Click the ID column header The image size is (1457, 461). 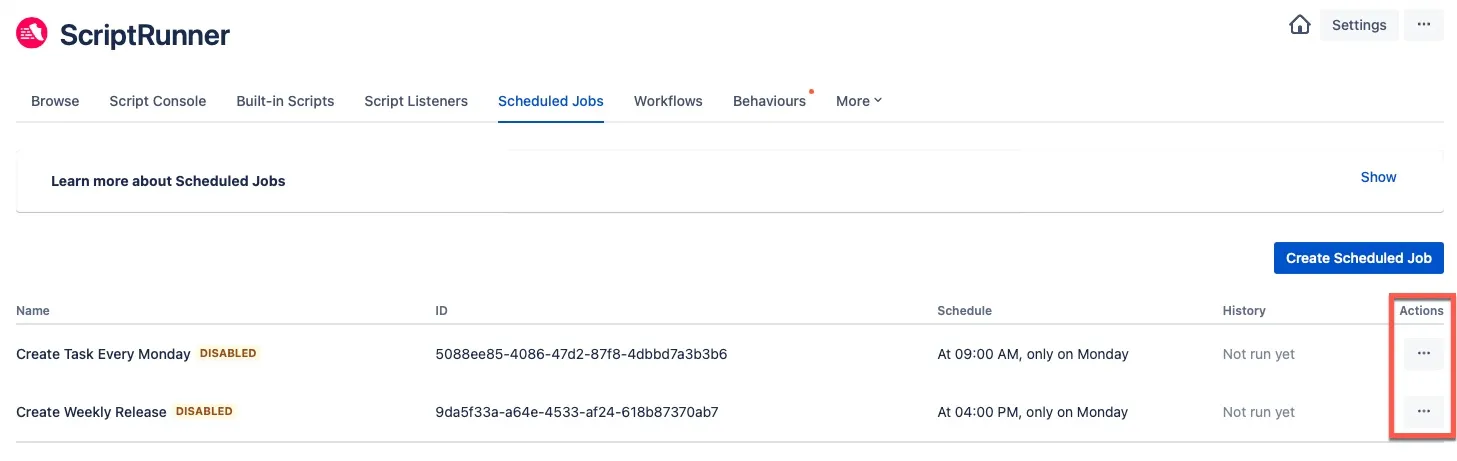pyautogui.click(x=441, y=311)
